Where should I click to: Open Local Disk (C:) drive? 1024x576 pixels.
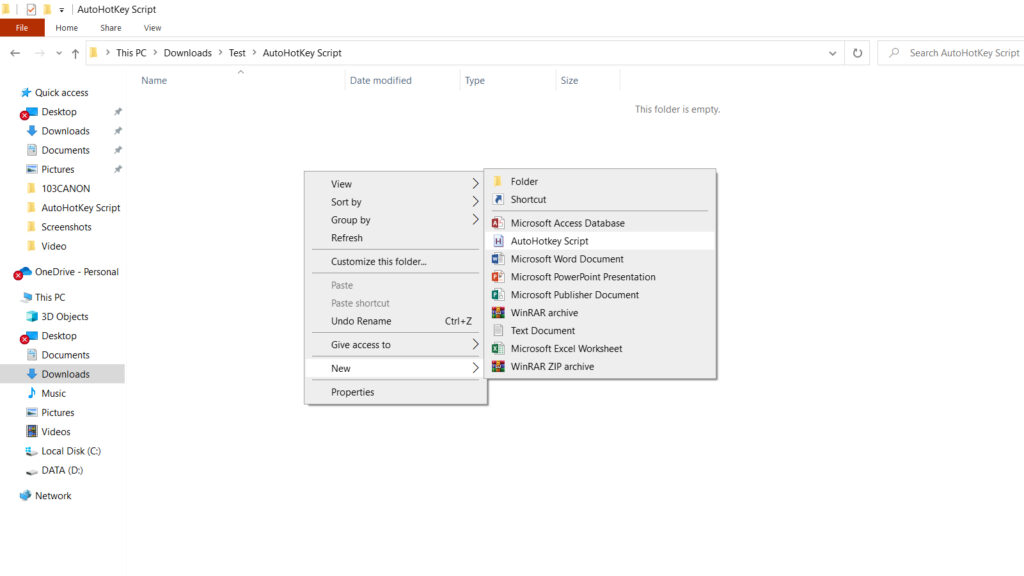71,451
